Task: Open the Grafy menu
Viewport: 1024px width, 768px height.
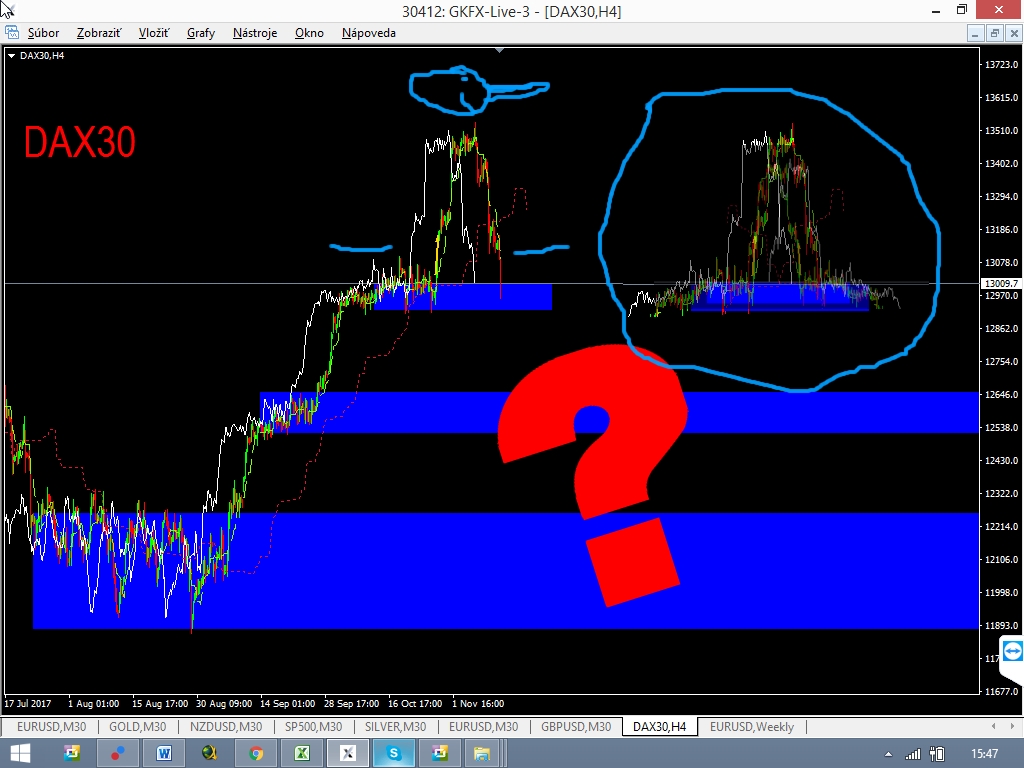Action: tap(200, 33)
